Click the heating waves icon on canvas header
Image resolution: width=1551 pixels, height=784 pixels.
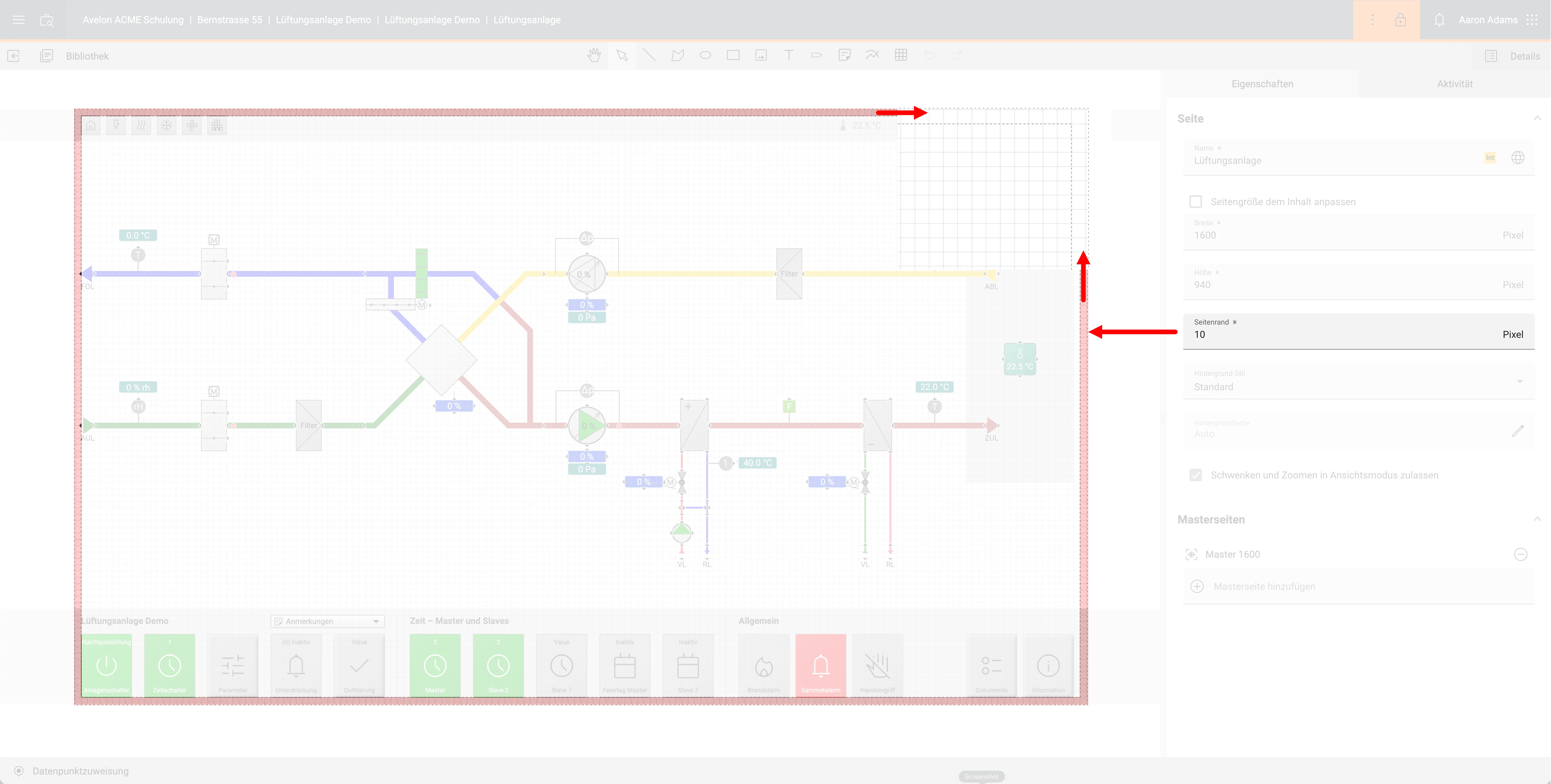pyautogui.click(x=142, y=125)
